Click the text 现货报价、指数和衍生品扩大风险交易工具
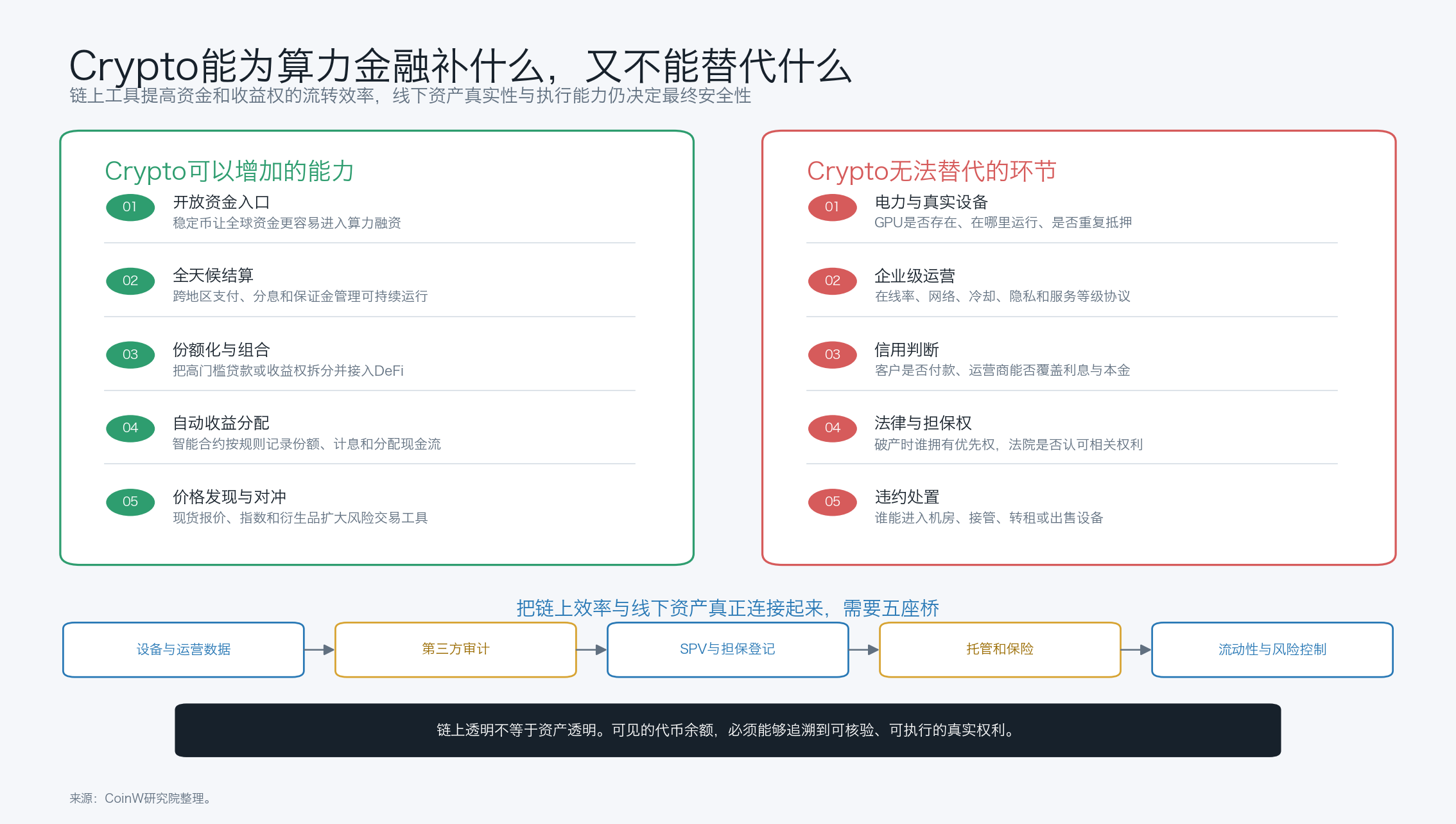 [300, 518]
